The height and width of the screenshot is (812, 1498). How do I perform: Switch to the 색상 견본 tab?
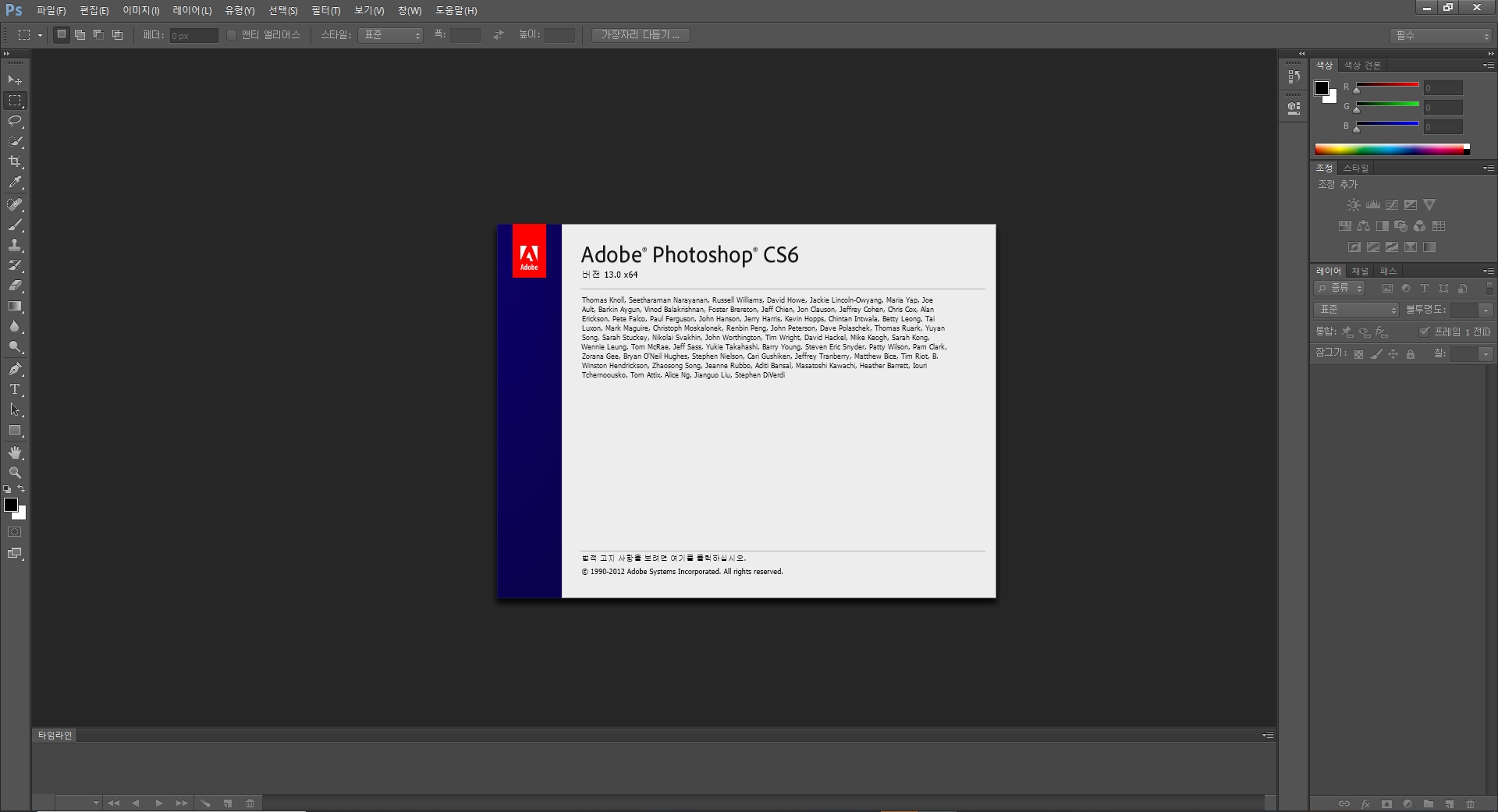1362,66
